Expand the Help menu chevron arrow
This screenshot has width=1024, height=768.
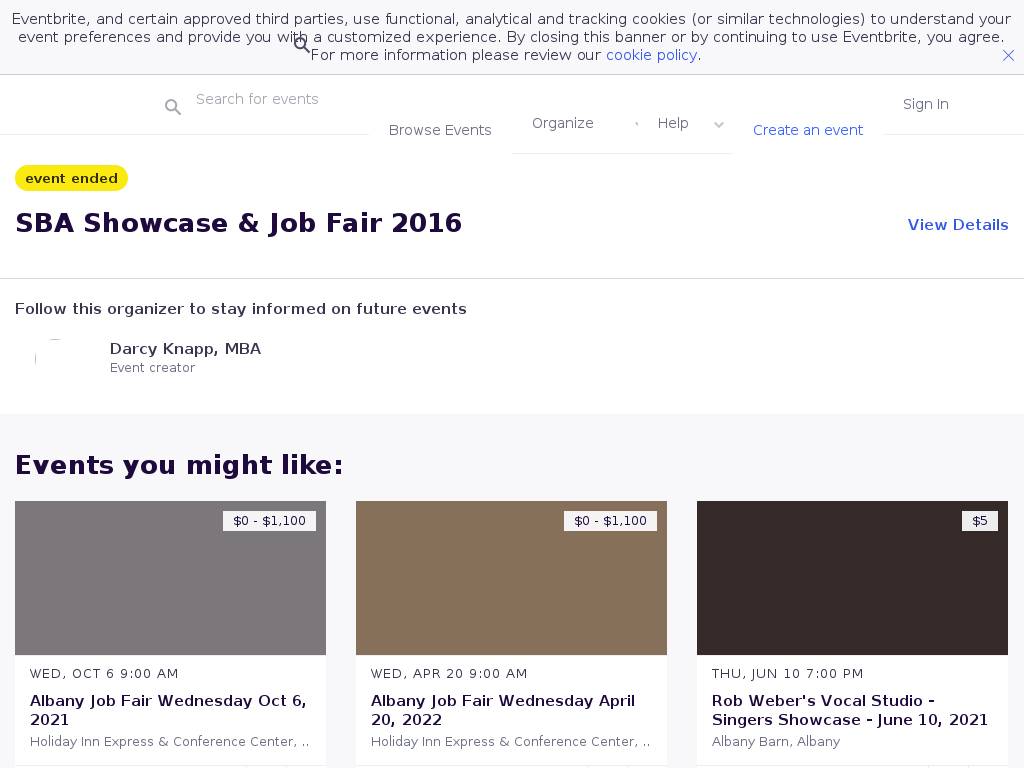click(x=718, y=125)
